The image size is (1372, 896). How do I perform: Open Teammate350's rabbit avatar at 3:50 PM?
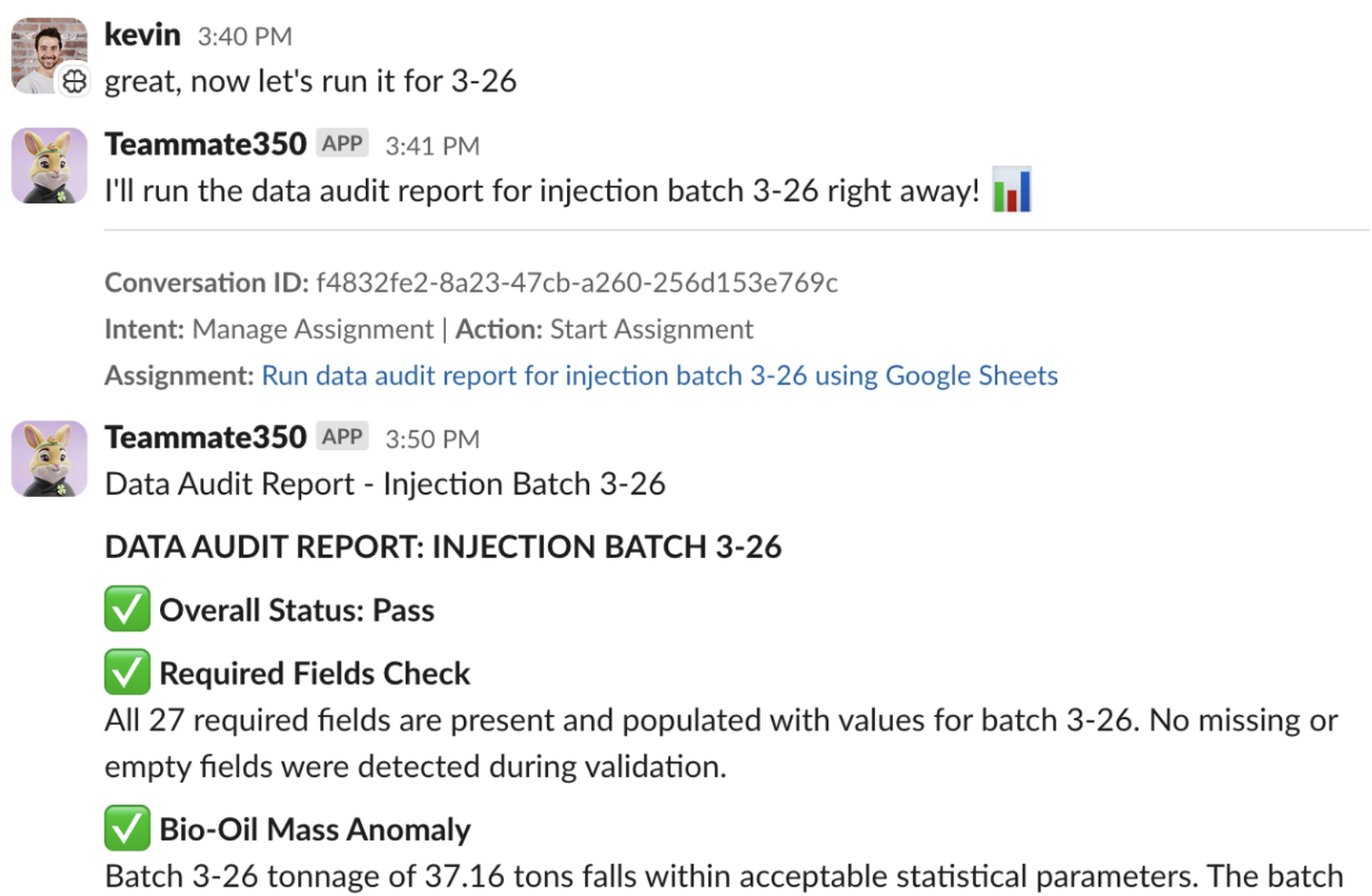(49, 459)
